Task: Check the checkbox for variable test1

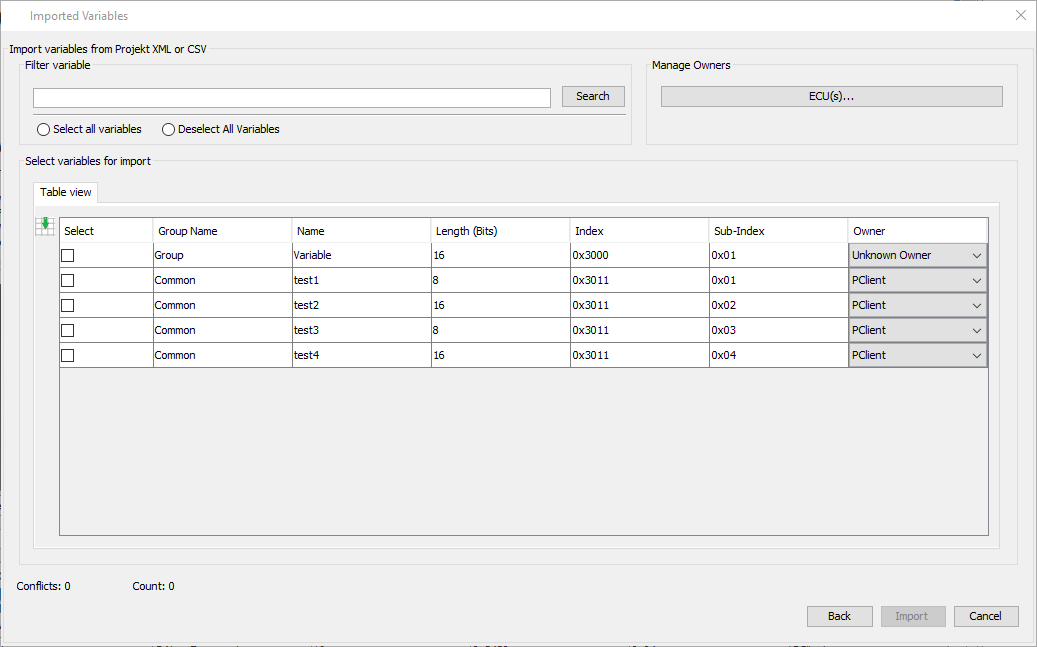Action: click(x=67, y=280)
